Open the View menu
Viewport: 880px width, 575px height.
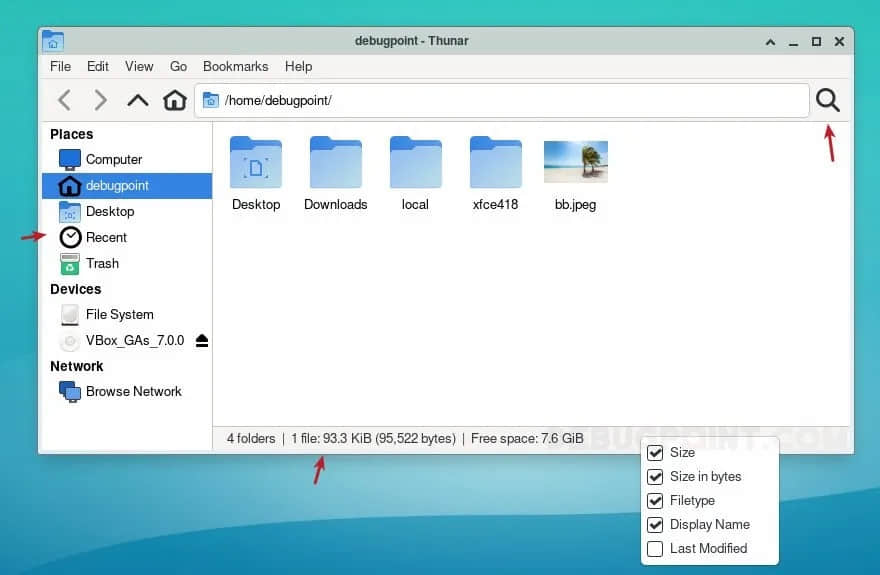[x=139, y=66]
